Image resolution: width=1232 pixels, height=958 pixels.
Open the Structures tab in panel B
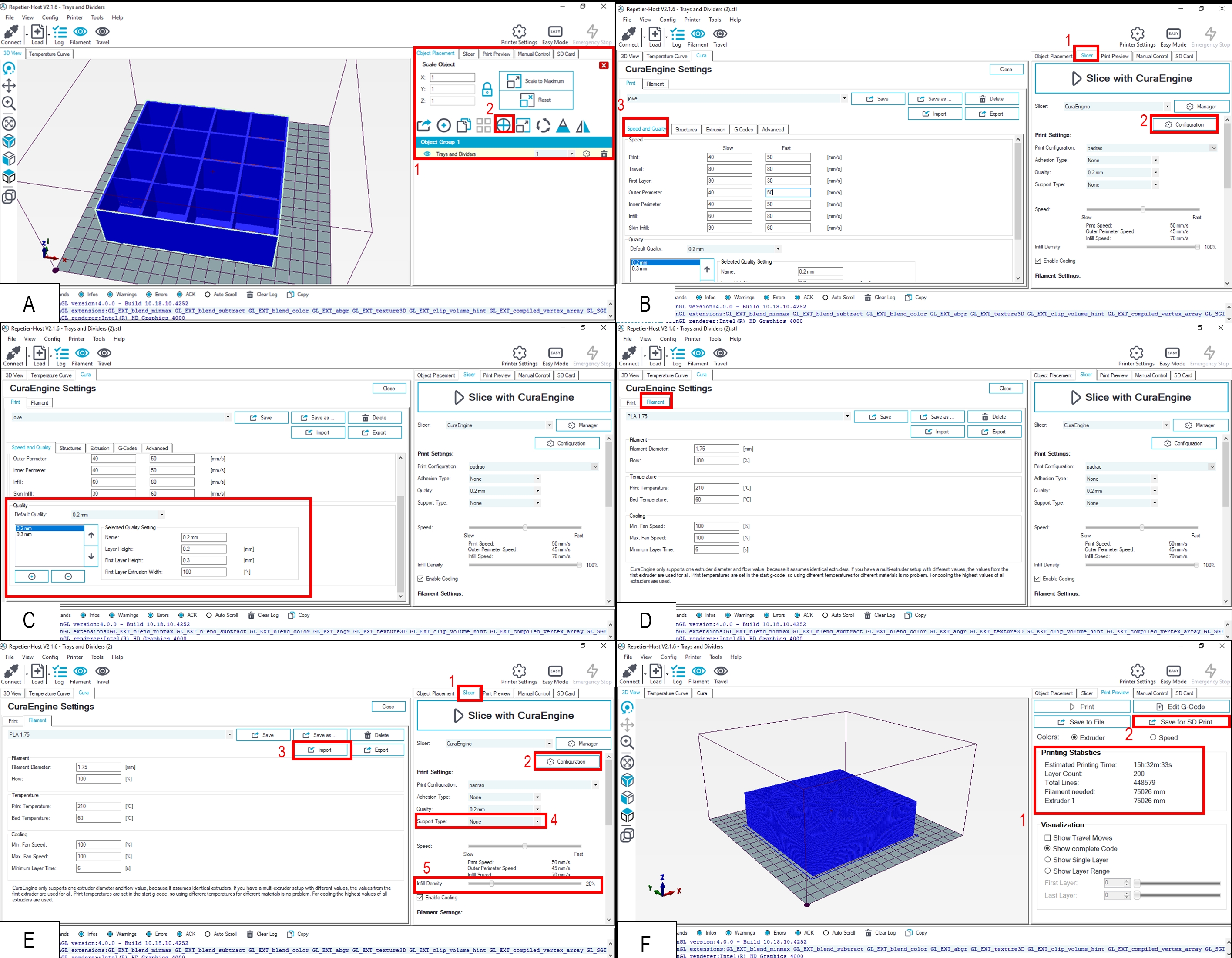[x=686, y=130]
